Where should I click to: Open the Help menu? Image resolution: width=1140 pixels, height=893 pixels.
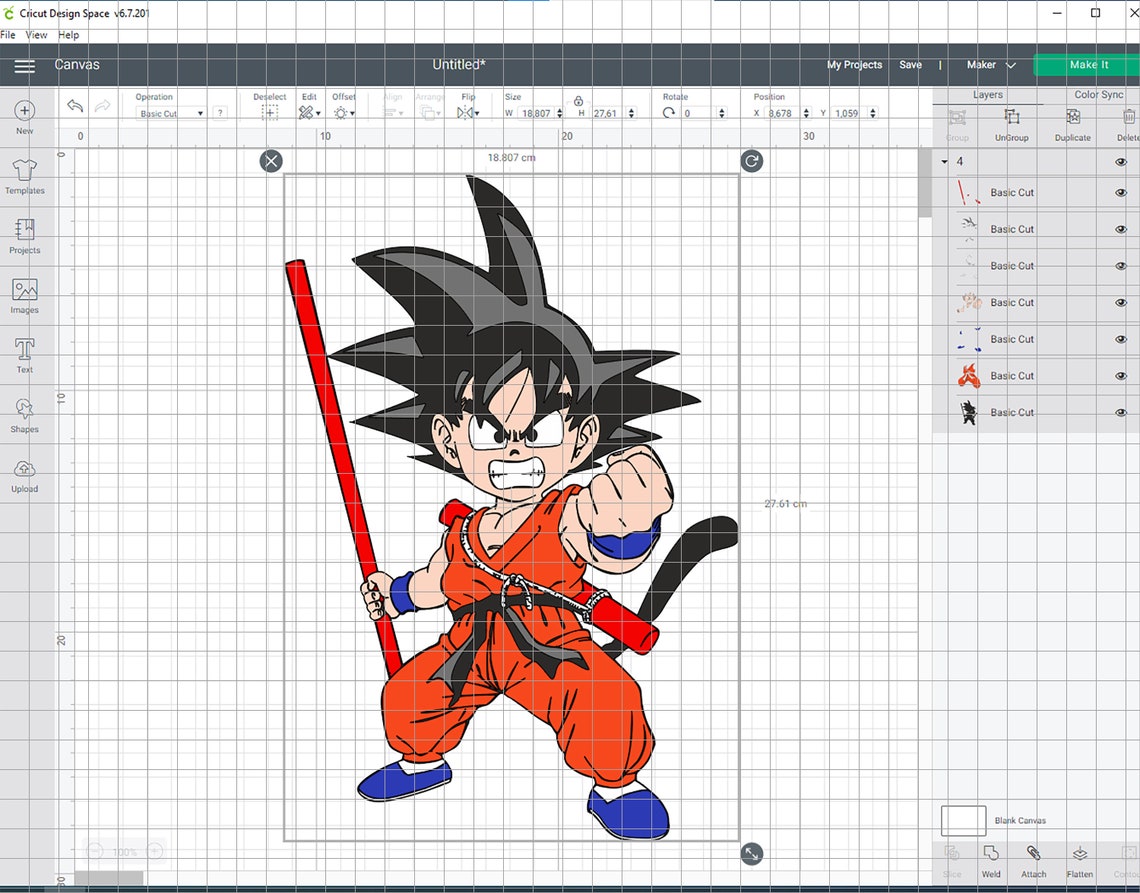click(x=69, y=35)
